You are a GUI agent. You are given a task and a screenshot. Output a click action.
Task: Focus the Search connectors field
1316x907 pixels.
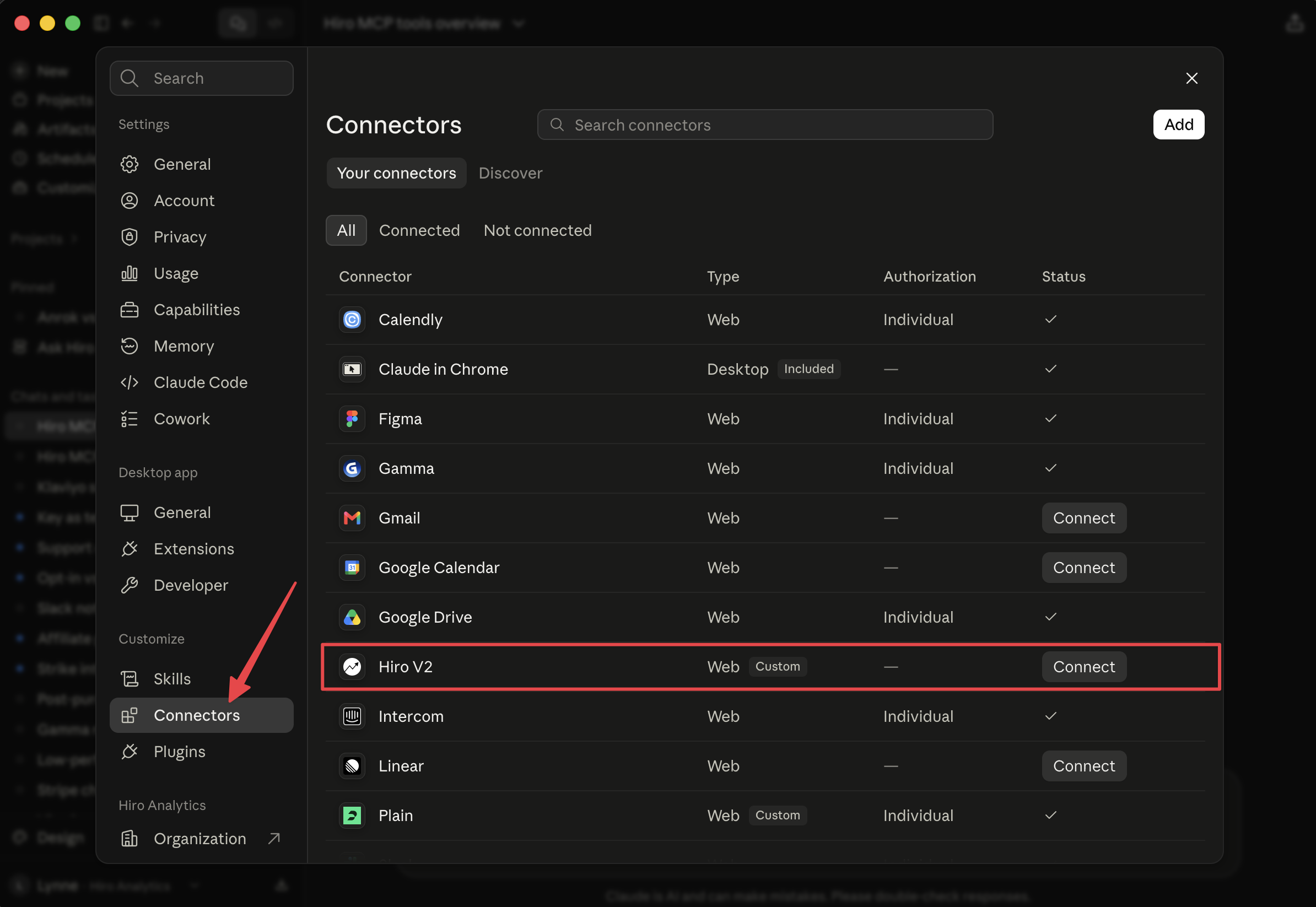tap(765, 125)
